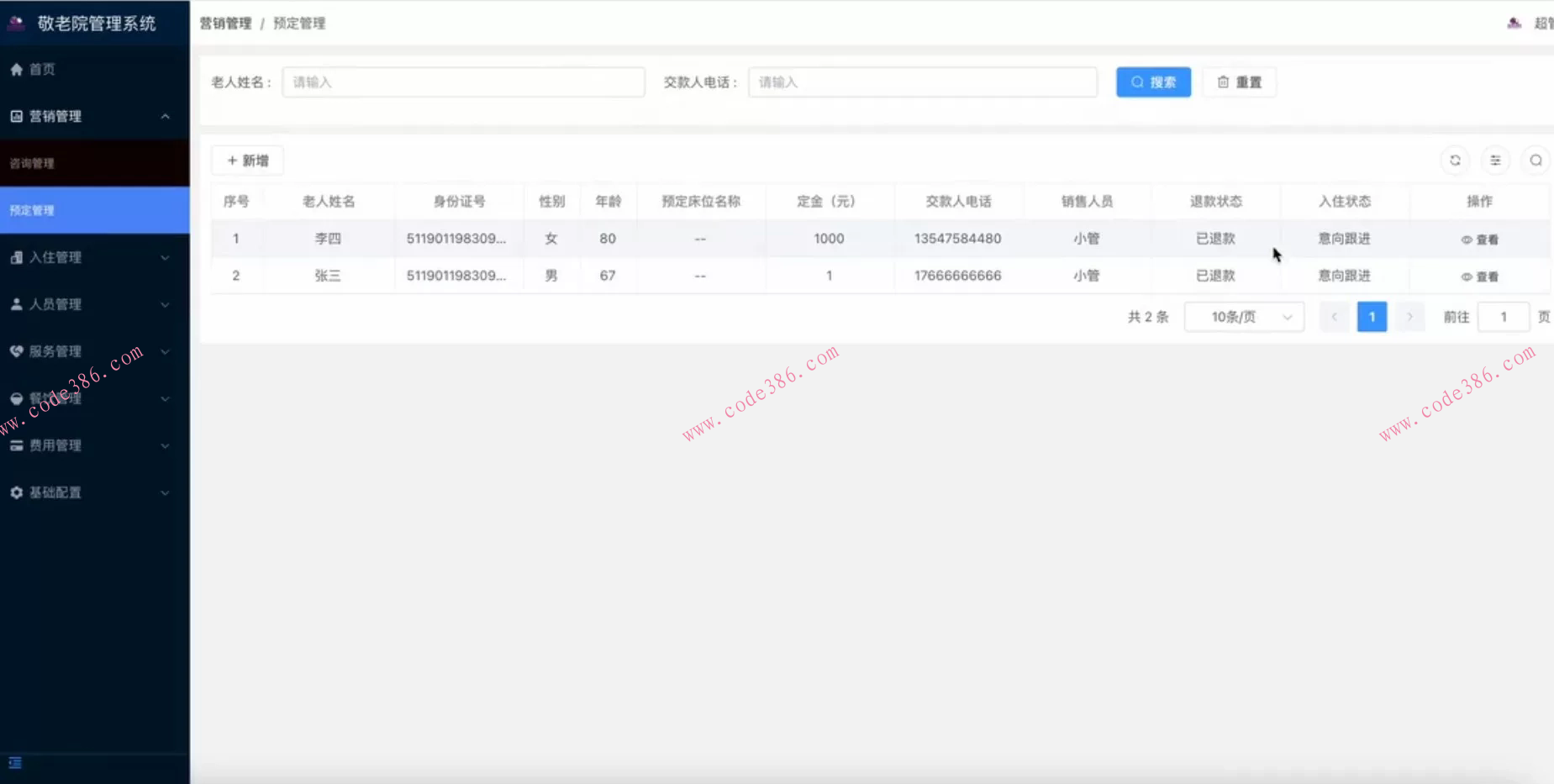View details for 李四 via eye icon
1554x784 pixels.
pos(1467,239)
